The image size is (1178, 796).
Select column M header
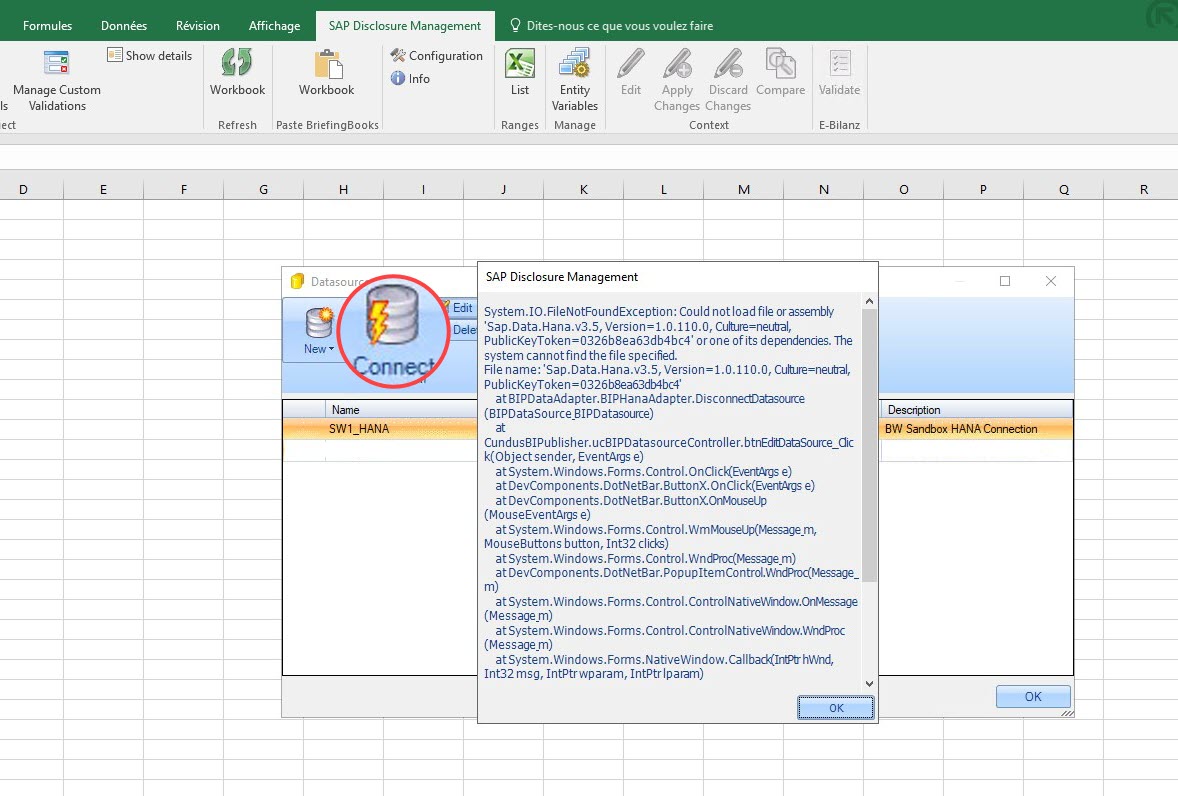click(744, 189)
